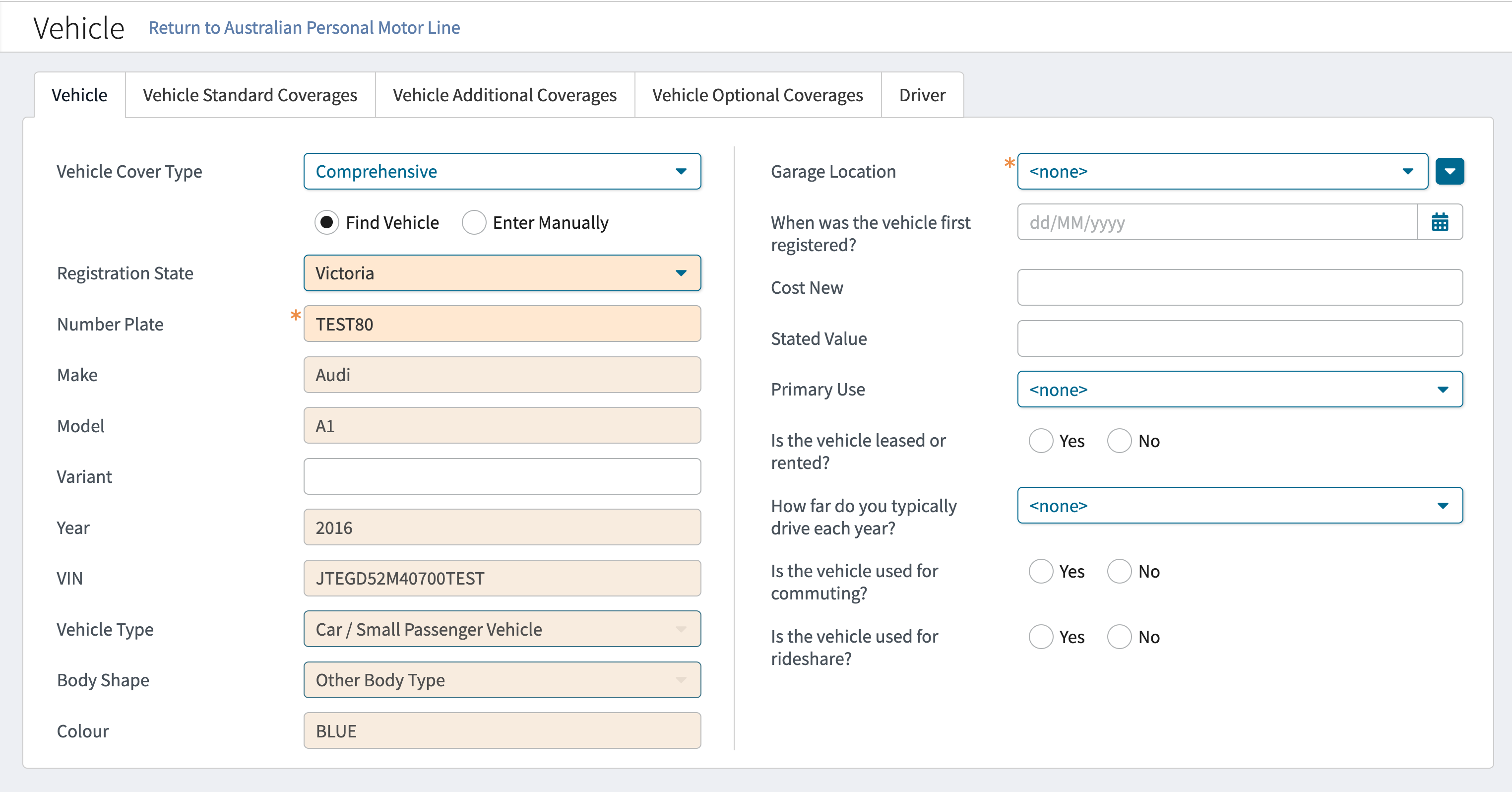Choose Yes for vehicle used for rideshare
This screenshot has height=792, width=1512.
1040,637
